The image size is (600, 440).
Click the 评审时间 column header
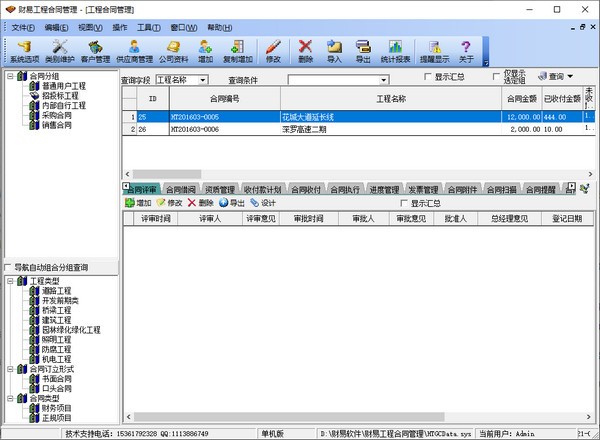[x=155, y=218]
